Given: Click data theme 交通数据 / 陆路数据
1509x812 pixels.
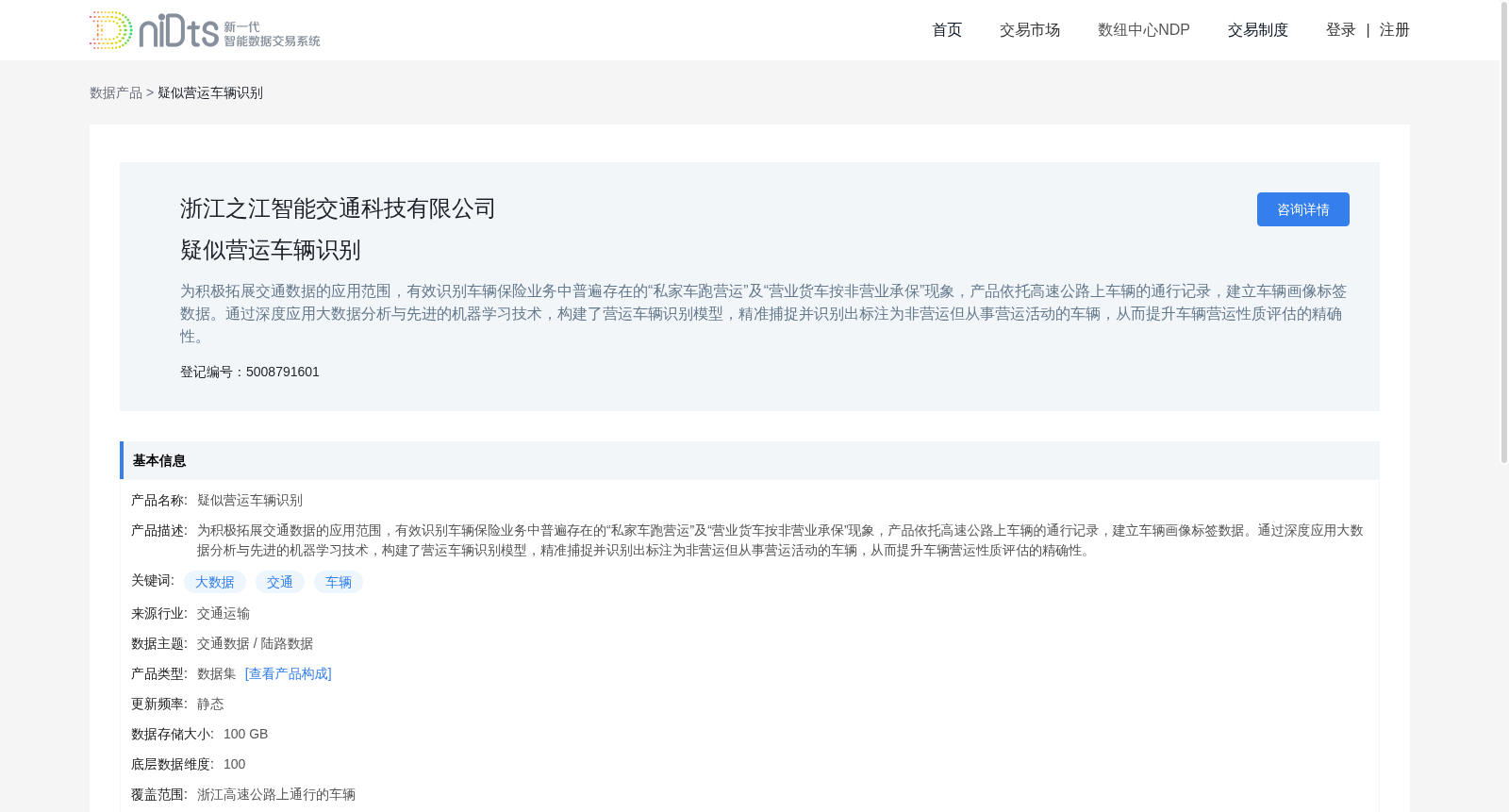Looking at the screenshot, I should [255, 643].
